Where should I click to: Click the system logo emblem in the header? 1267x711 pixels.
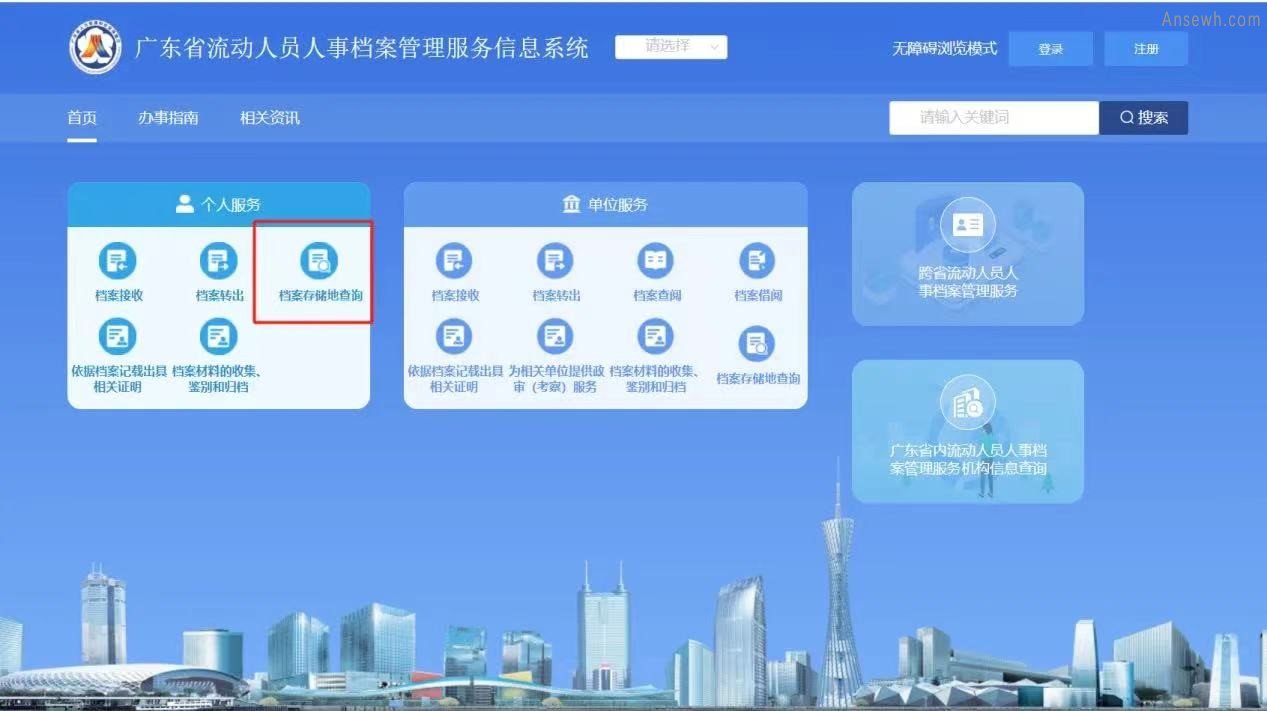96,47
